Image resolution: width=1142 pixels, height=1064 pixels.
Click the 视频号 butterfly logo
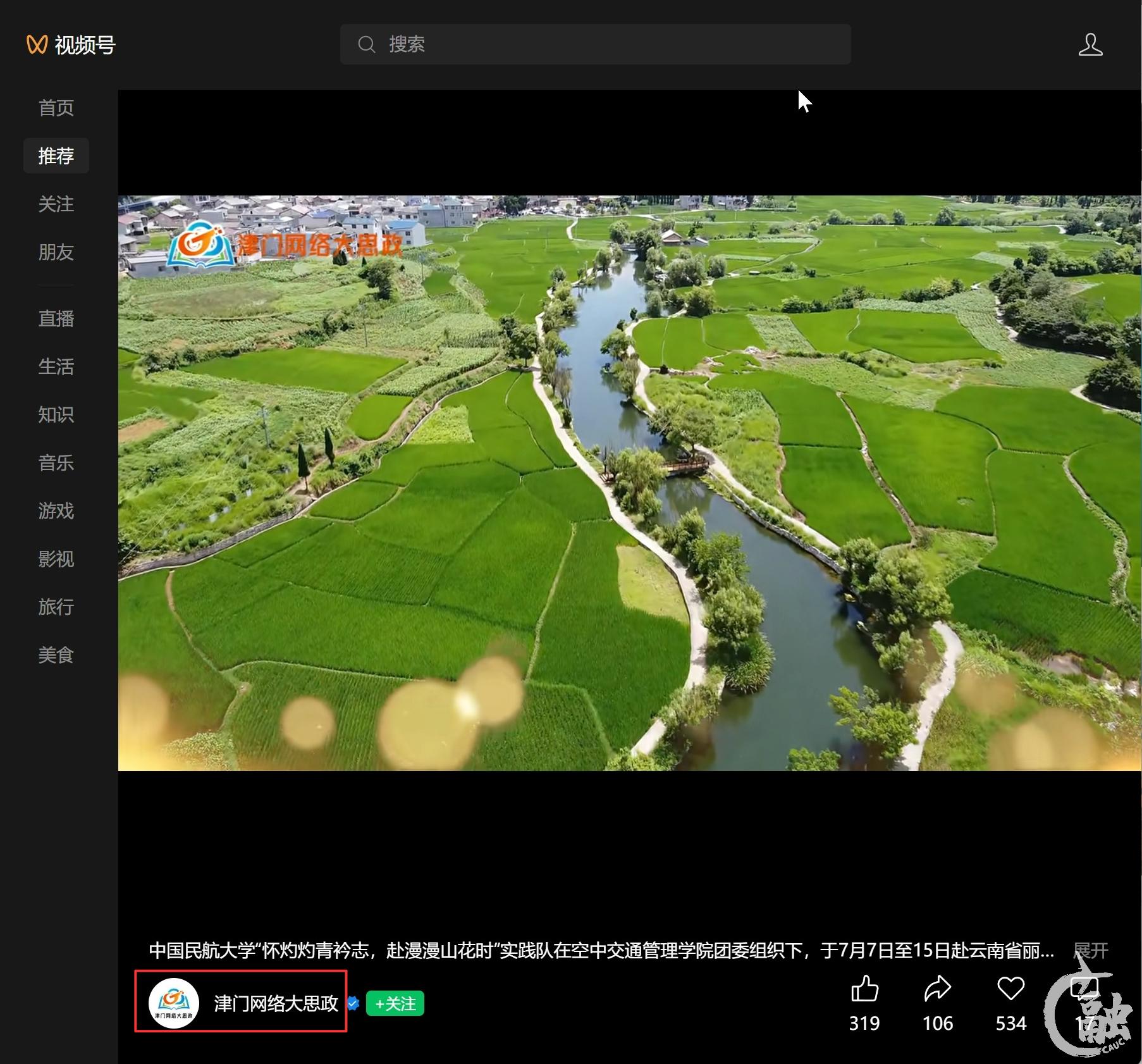coord(37,45)
